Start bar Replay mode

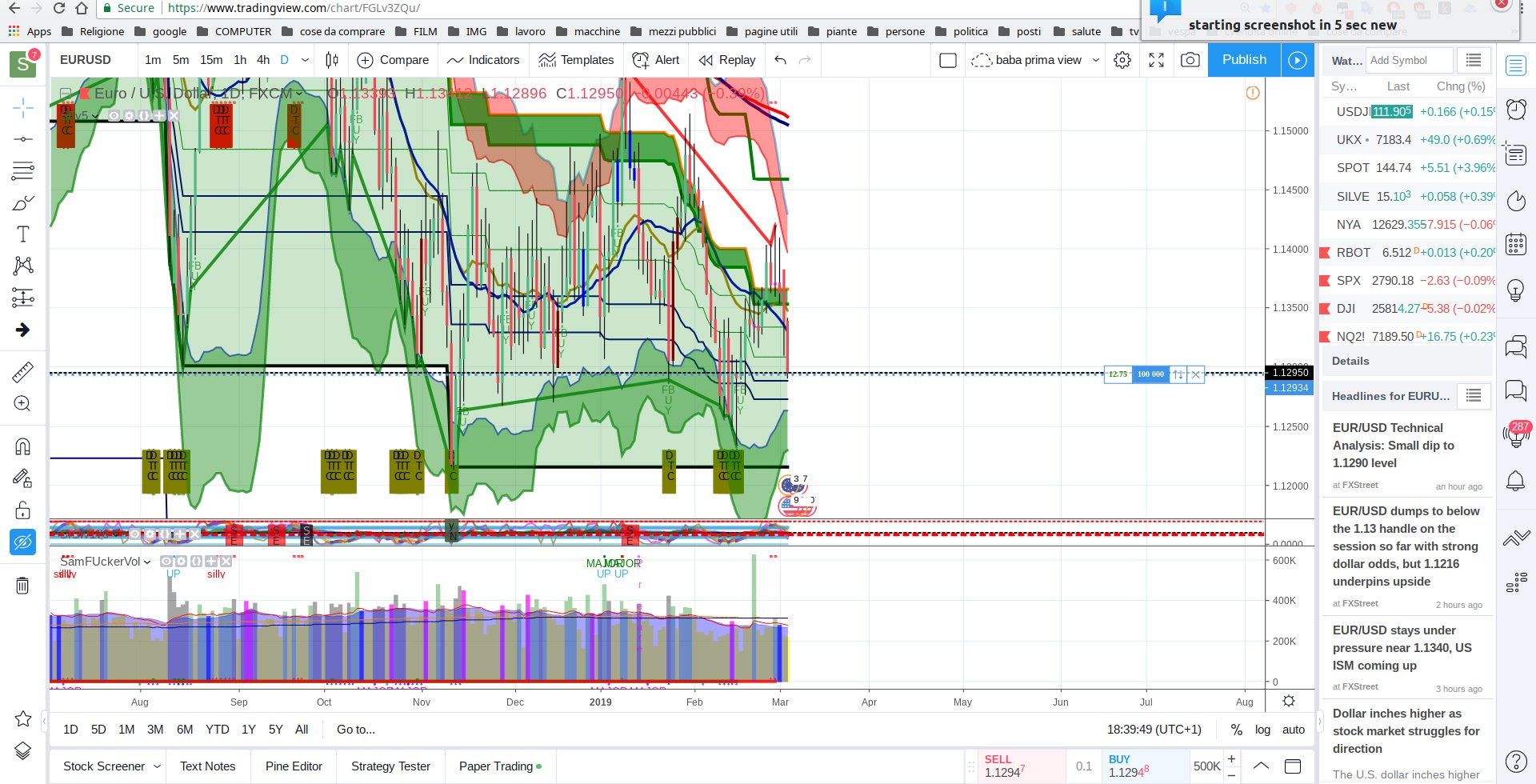pyautogui.click(x=727, y=60)
